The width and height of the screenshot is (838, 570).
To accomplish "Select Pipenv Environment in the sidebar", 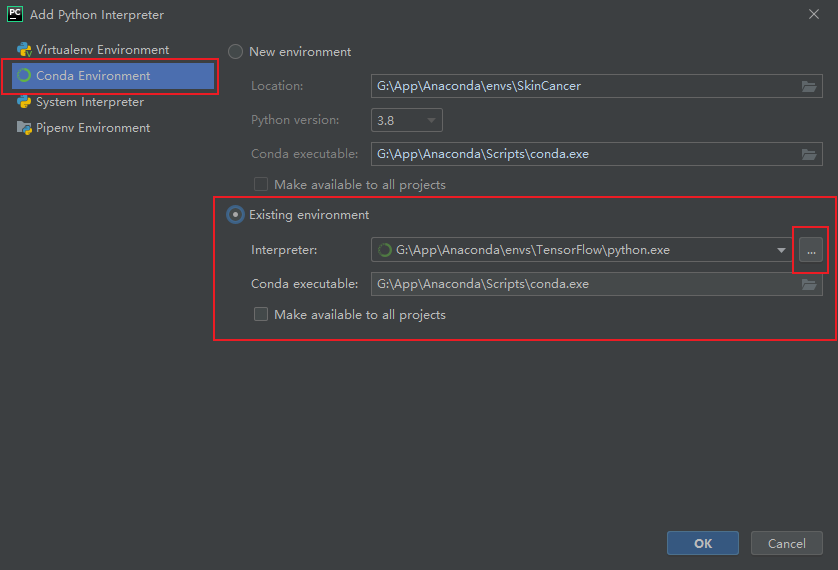I will pyautogui.click(x=92, y=128).
